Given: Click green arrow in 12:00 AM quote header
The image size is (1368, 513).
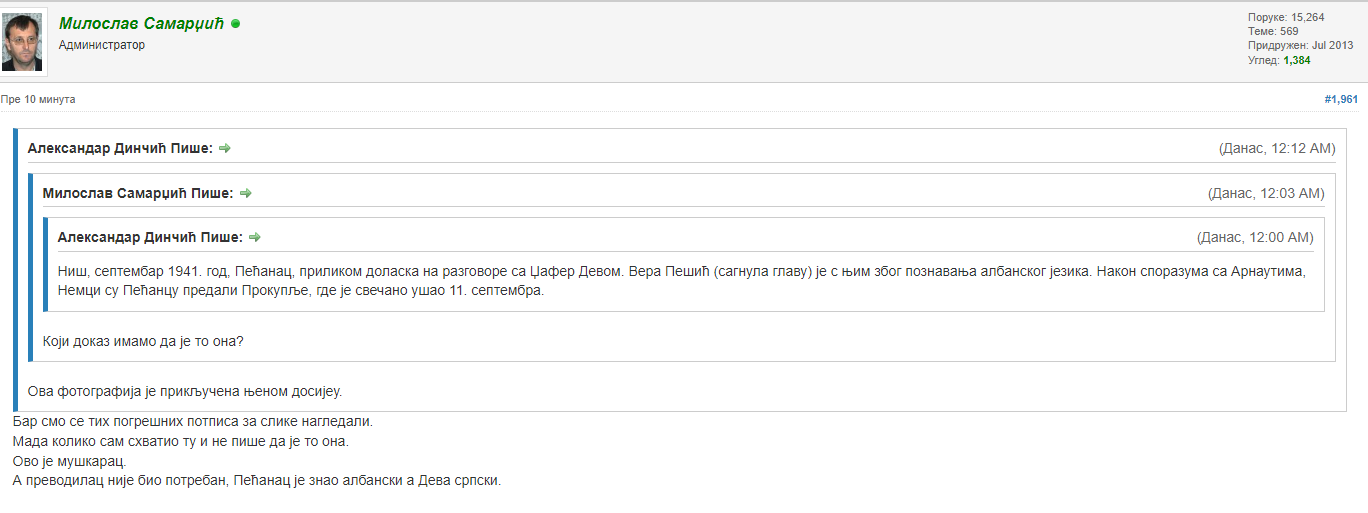Looking at the screenshot, I should coord(255,237).
